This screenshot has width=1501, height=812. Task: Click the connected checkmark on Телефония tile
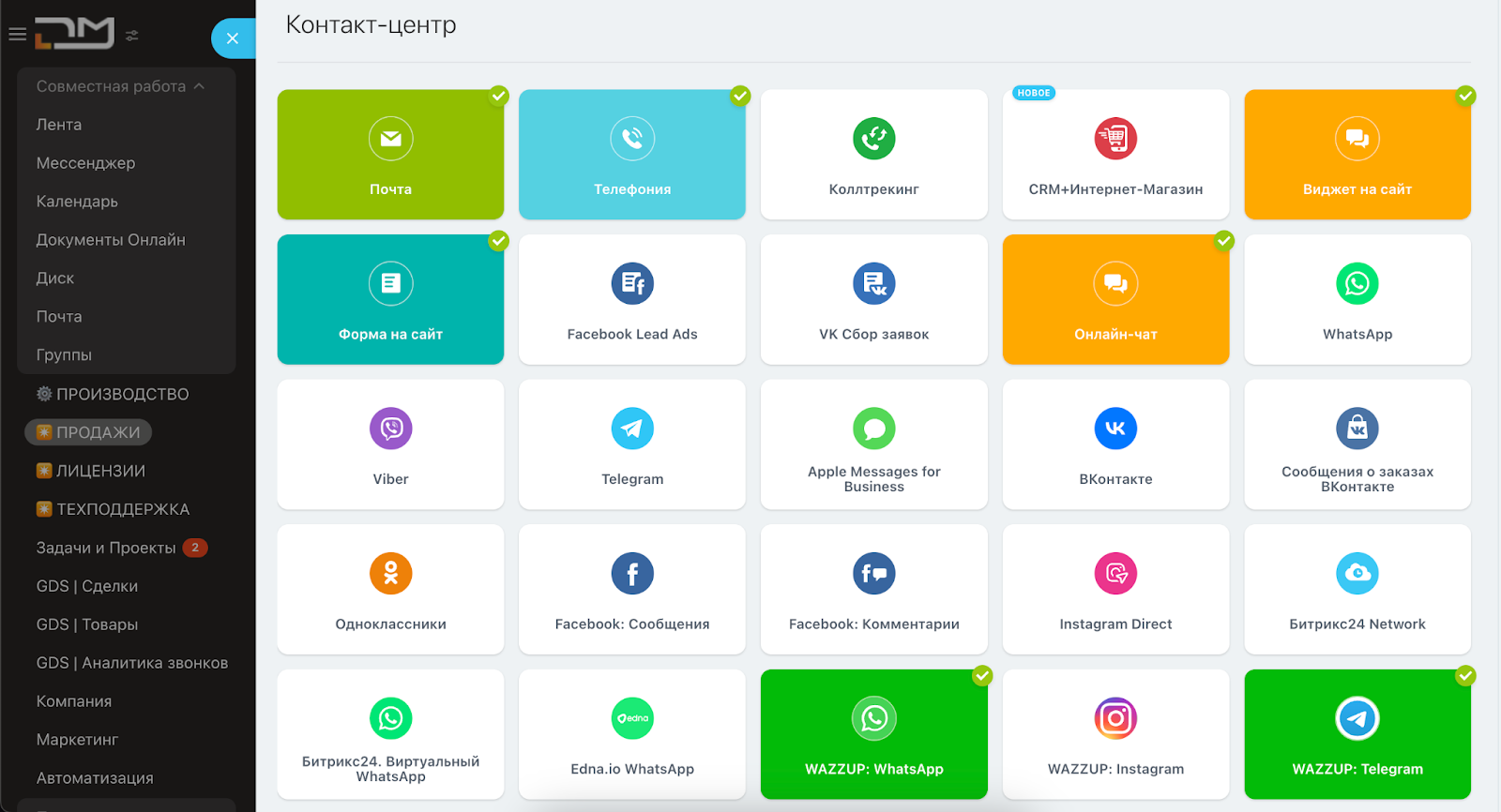[x=740, y=96]
